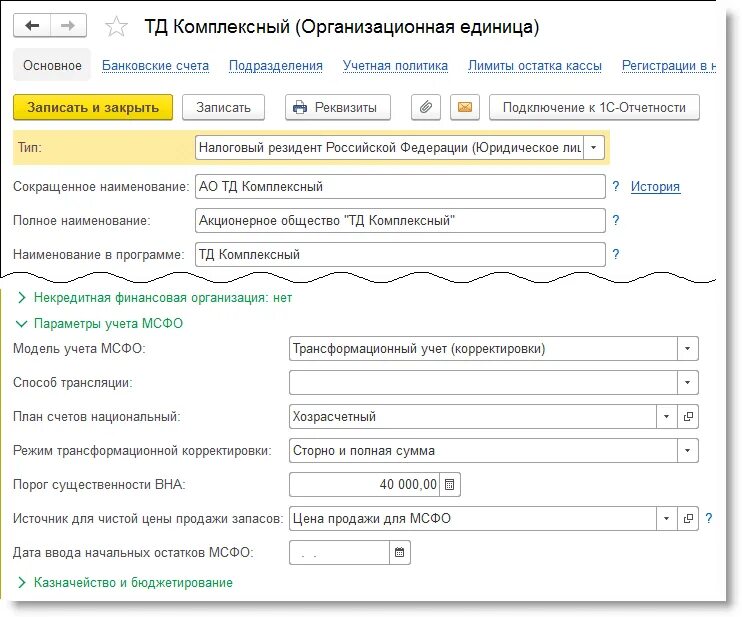Click the empty Способ трансляции field
This screenshot has width=742, height=617.
pos(483,382)
